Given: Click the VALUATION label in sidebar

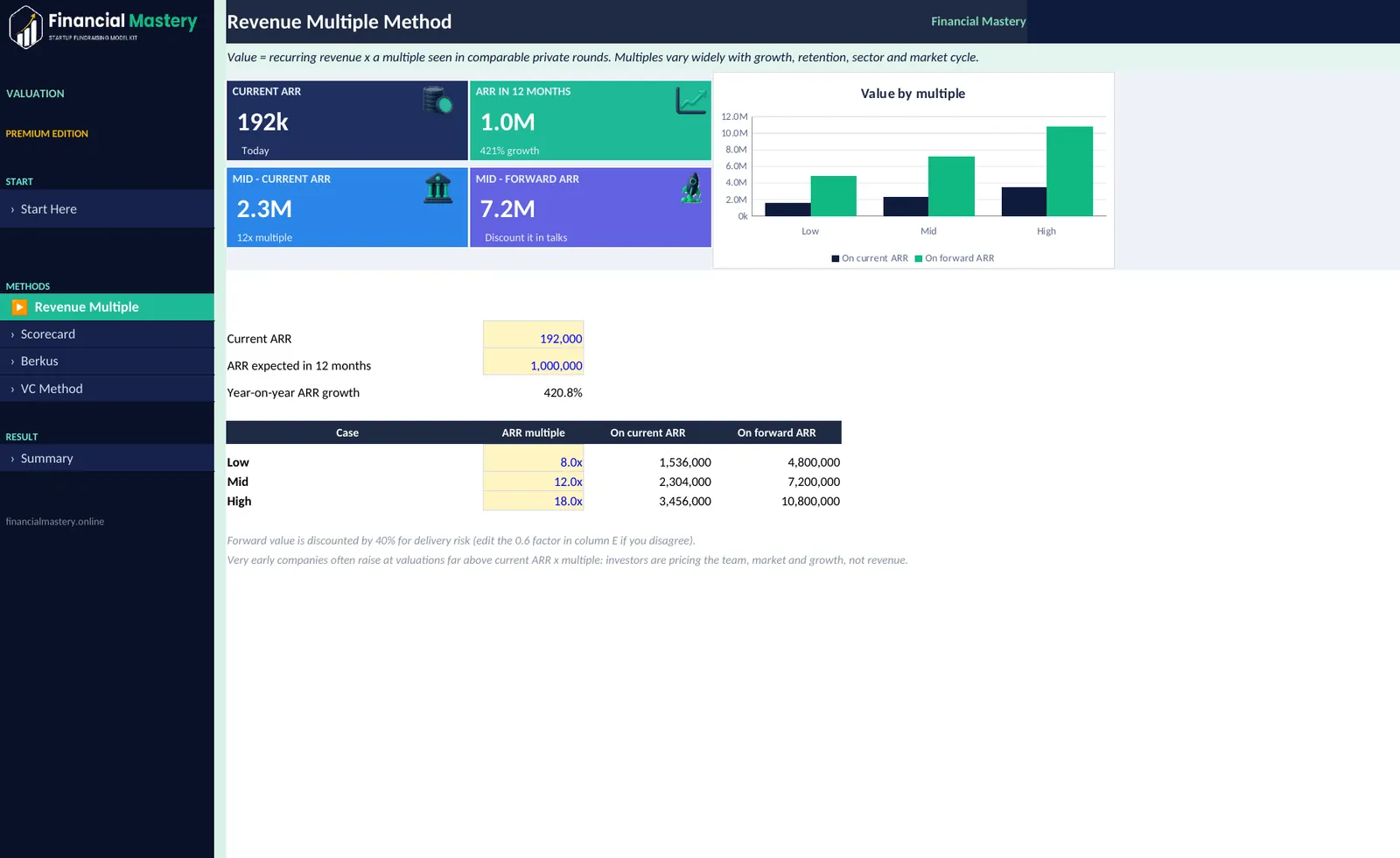Looking at the screenshot, I should [x=35, y=94].
